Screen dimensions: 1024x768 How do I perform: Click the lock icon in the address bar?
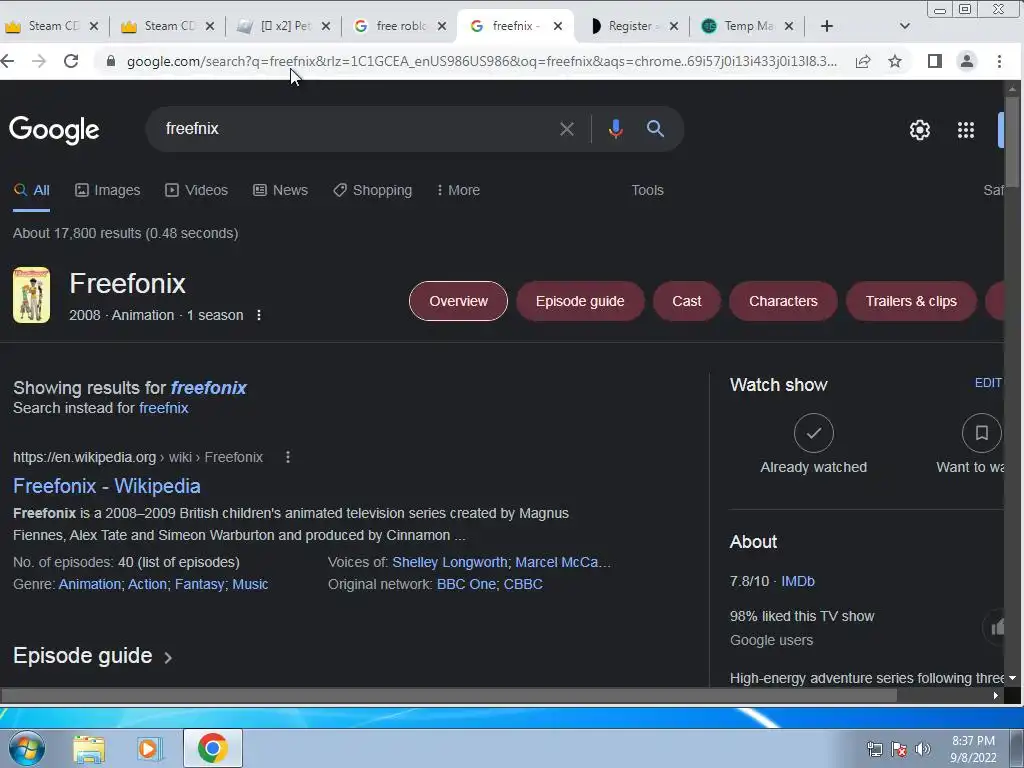click(111, 61)
